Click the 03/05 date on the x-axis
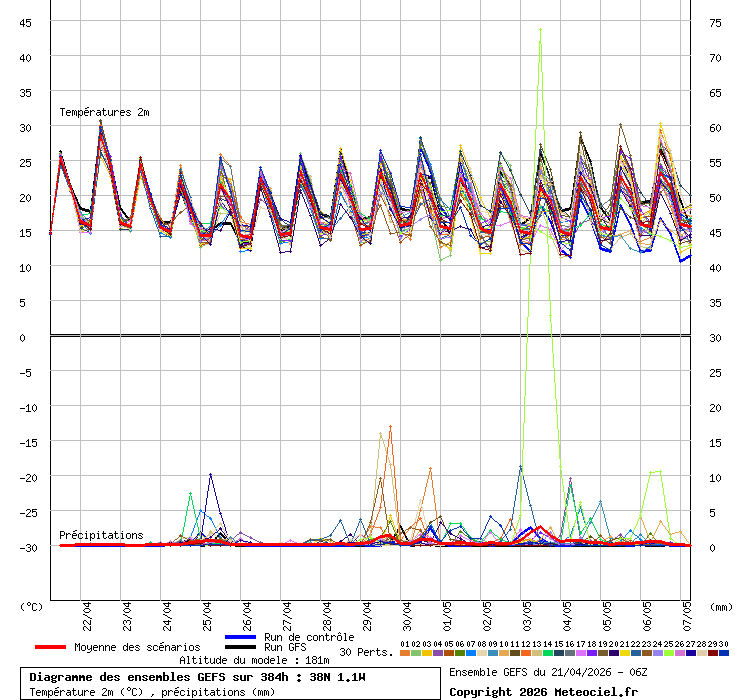The height and width of the screenshot is (700, 740). click(527, 612)
